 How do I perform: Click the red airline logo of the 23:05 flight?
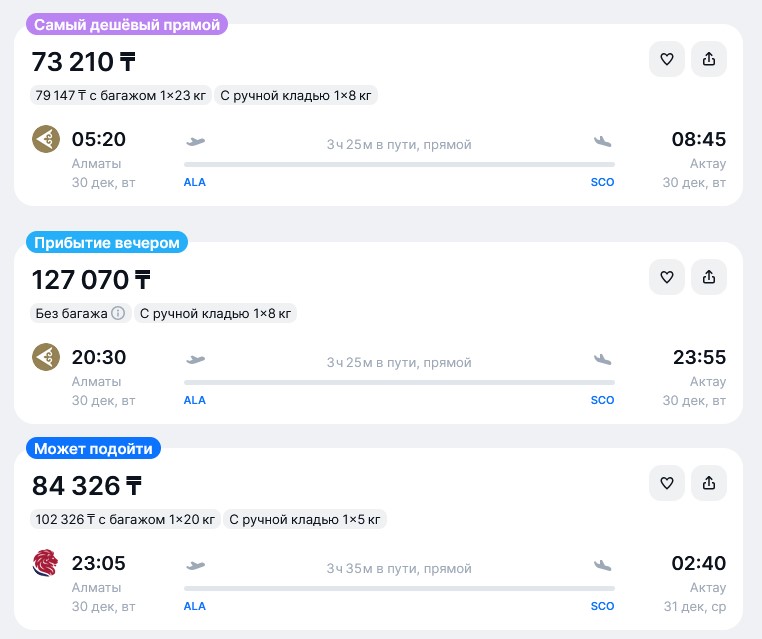(46, 563)
